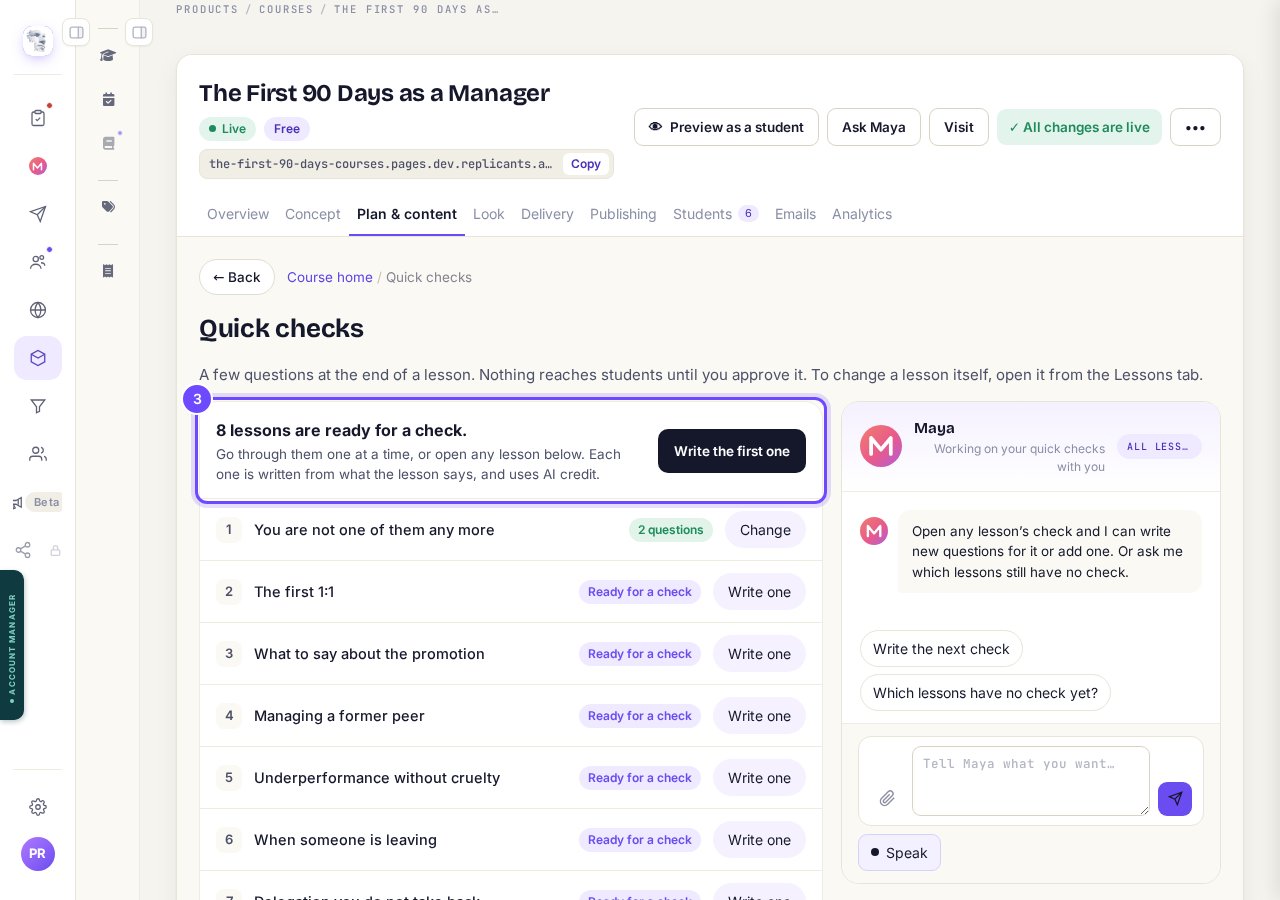Click Preview as a student button

click(726, 127)
